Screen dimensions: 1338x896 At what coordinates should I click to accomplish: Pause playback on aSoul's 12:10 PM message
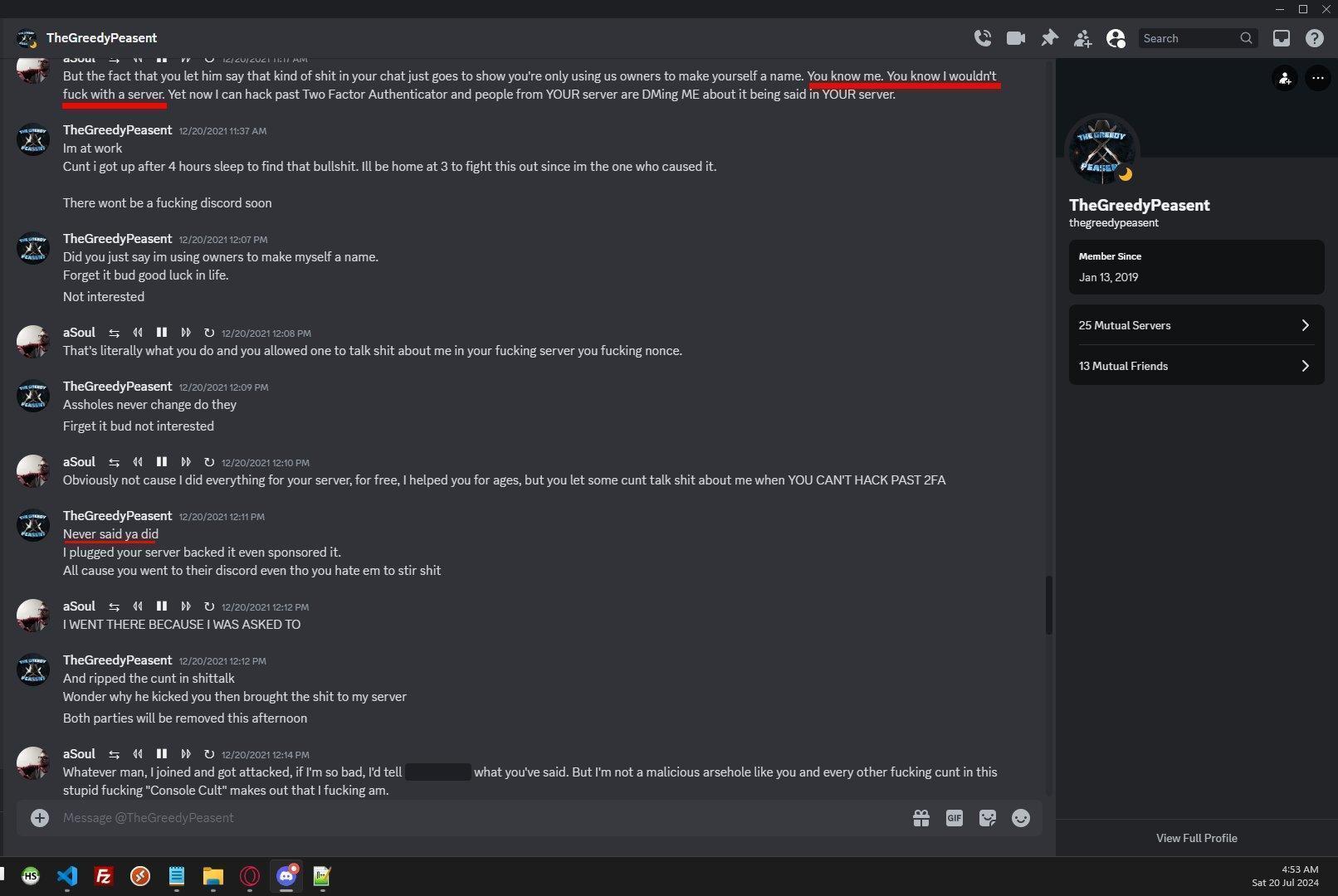point(162,462)
